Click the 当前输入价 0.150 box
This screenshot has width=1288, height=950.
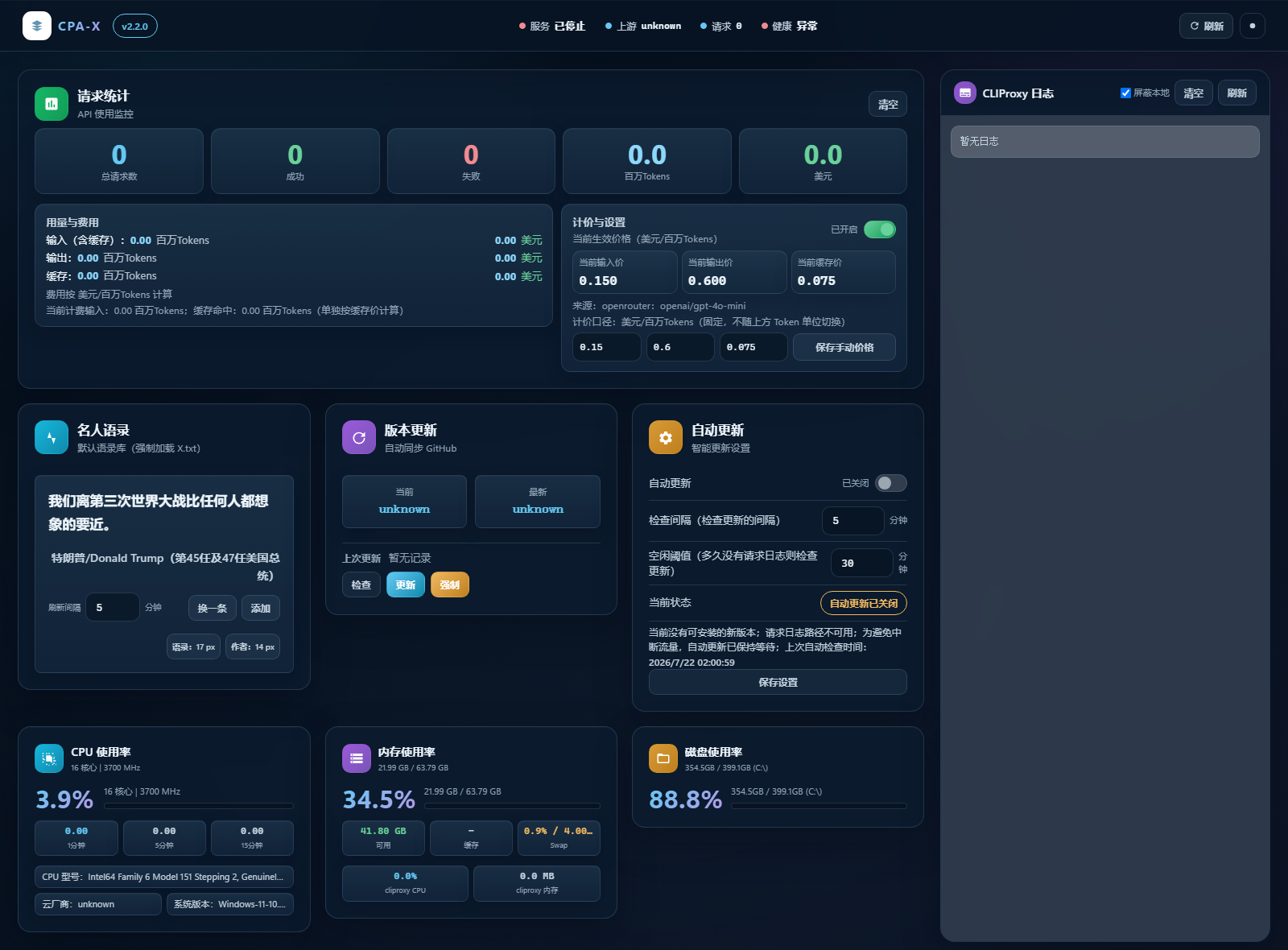(625, 272)
